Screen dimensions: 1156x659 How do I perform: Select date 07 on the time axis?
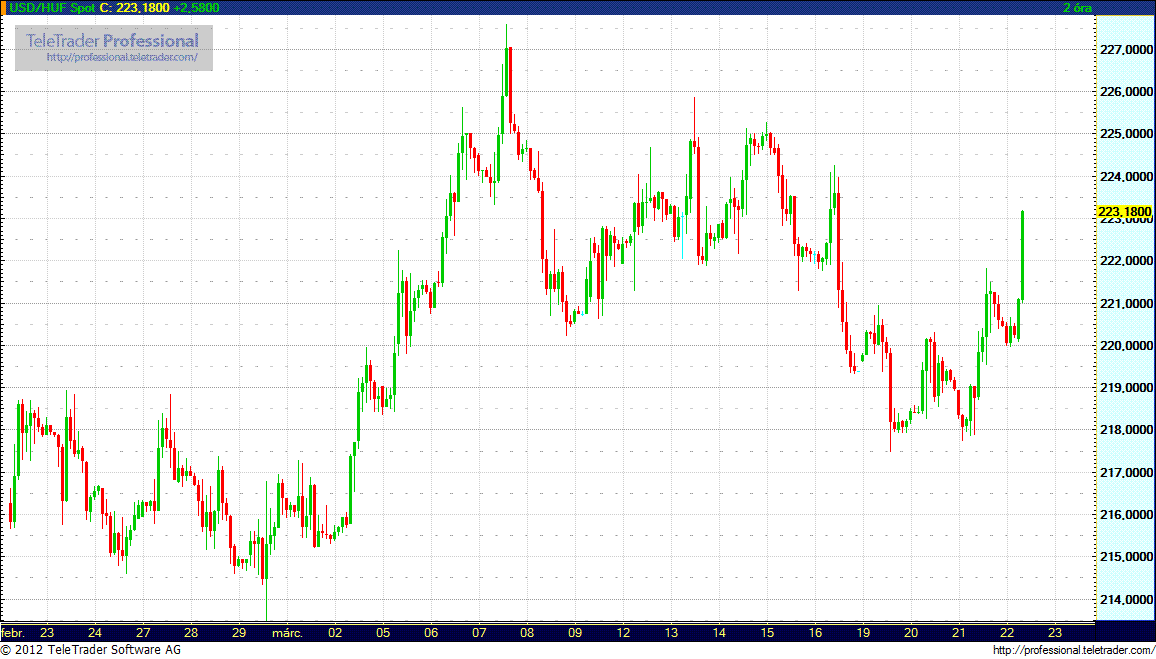click(x=479, y=632)
